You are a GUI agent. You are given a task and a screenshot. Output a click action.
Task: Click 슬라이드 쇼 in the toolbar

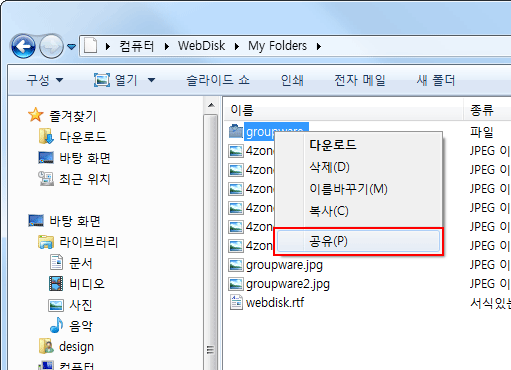tap(218, 80)
